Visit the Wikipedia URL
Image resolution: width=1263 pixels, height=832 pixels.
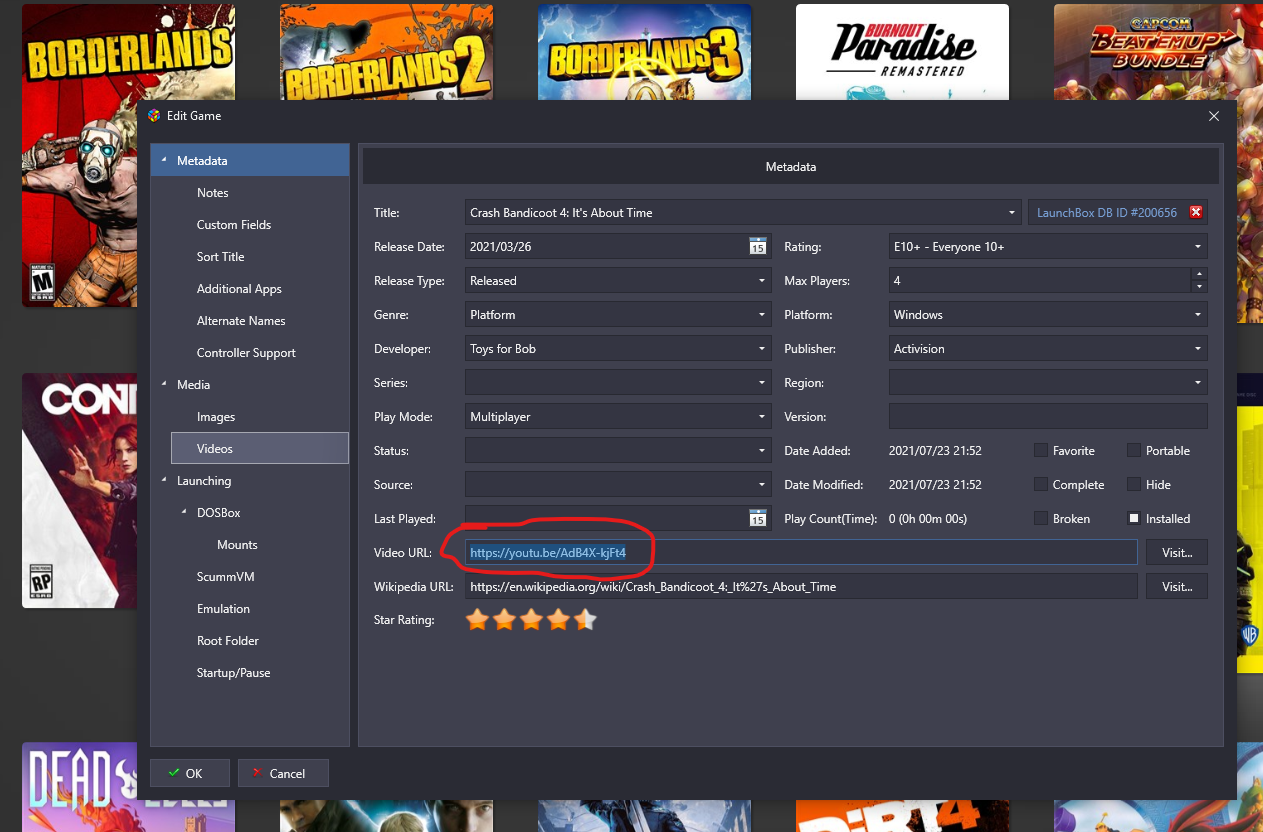click(1177, 586)
